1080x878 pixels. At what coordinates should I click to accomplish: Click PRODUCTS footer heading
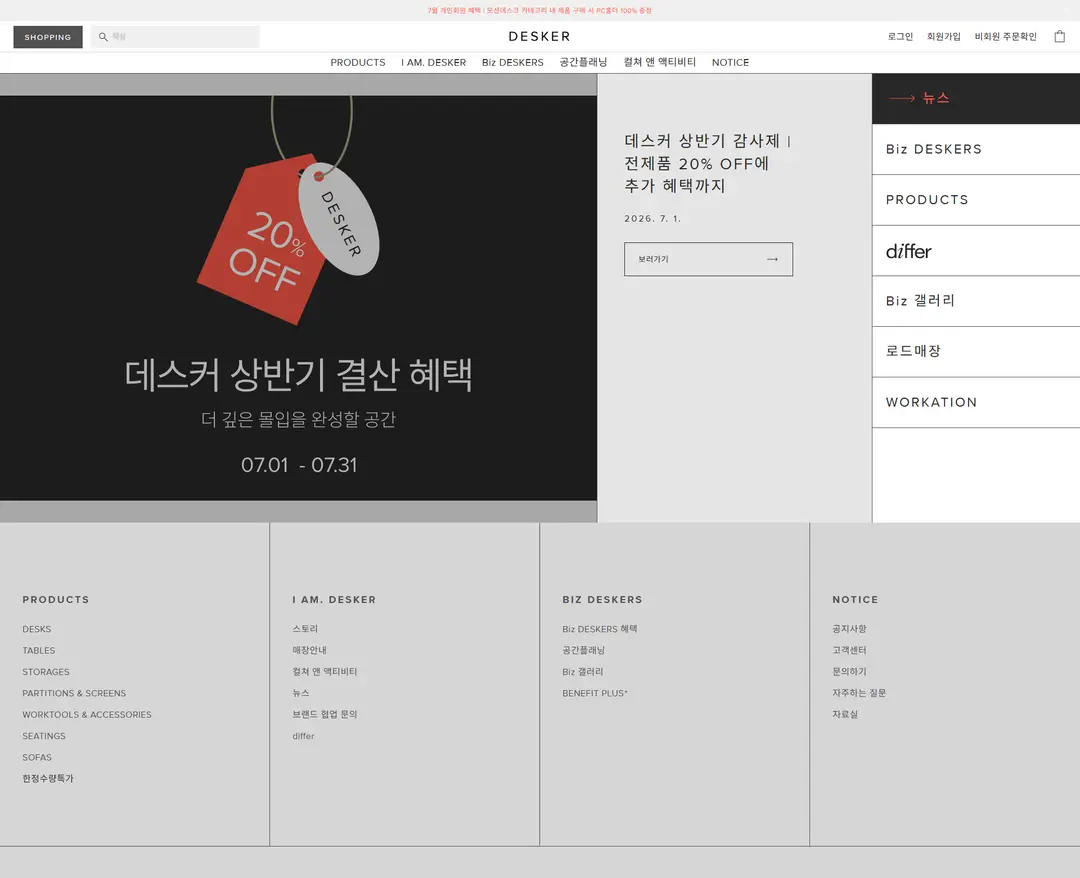[x=55, y=600]
